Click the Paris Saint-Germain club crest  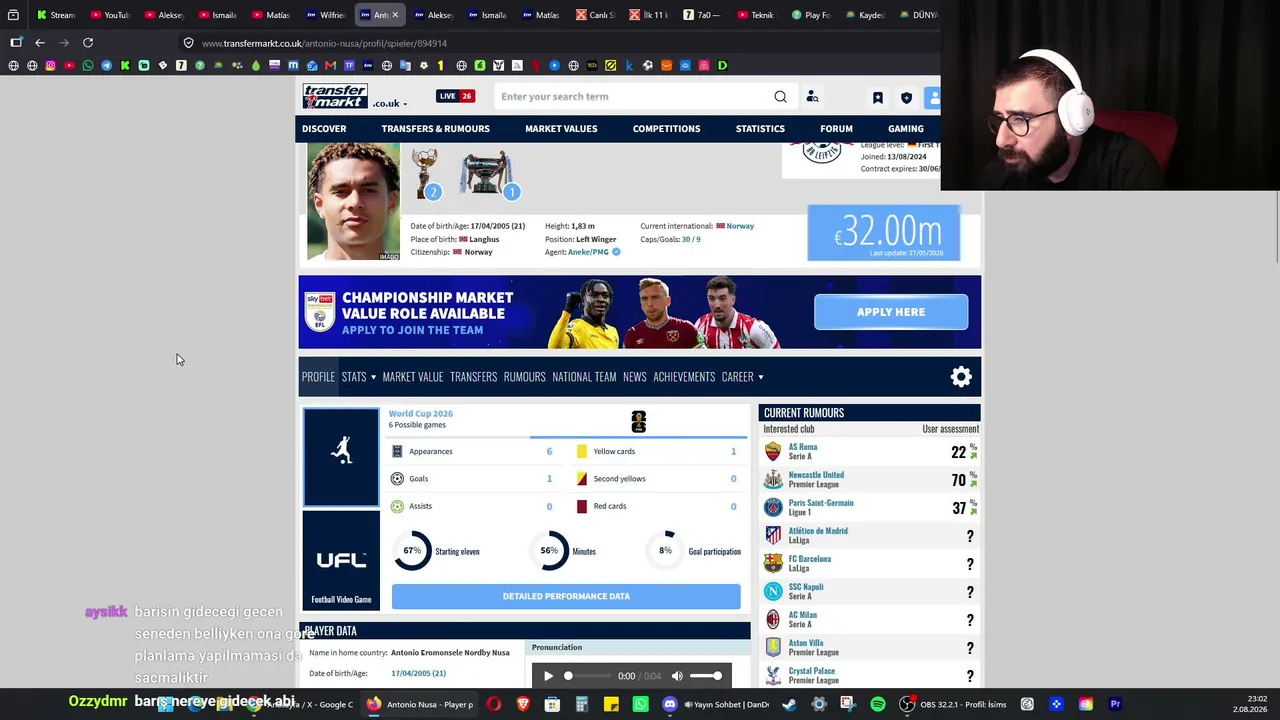click(773, 508)
